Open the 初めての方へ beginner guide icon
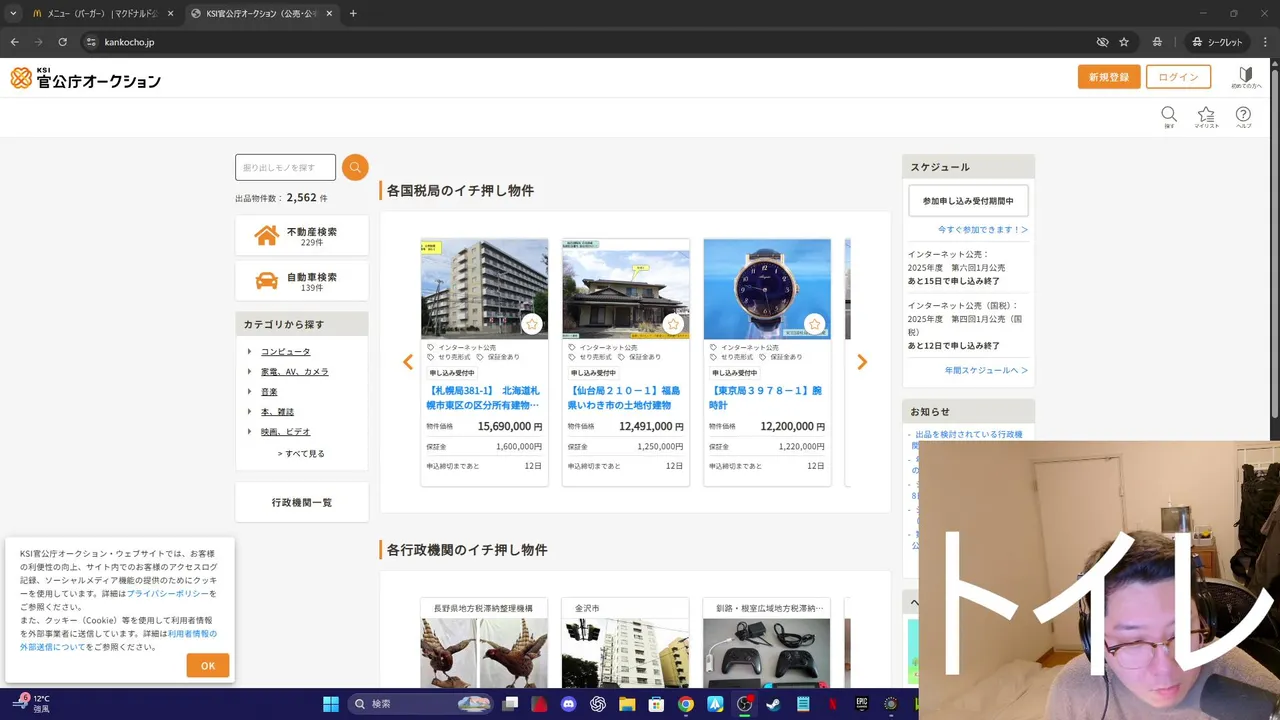Viewport: 1280px width, 720px height. (1245, 78)
